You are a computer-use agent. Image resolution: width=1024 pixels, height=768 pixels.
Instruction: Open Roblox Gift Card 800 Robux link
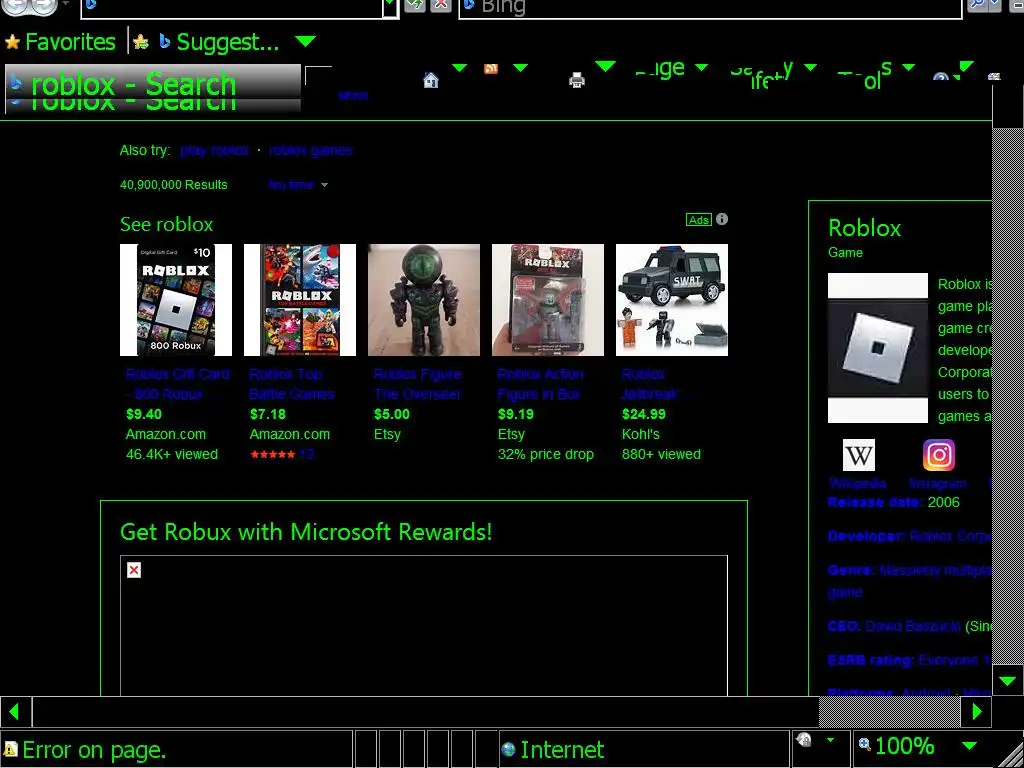(x=178, y=384)
